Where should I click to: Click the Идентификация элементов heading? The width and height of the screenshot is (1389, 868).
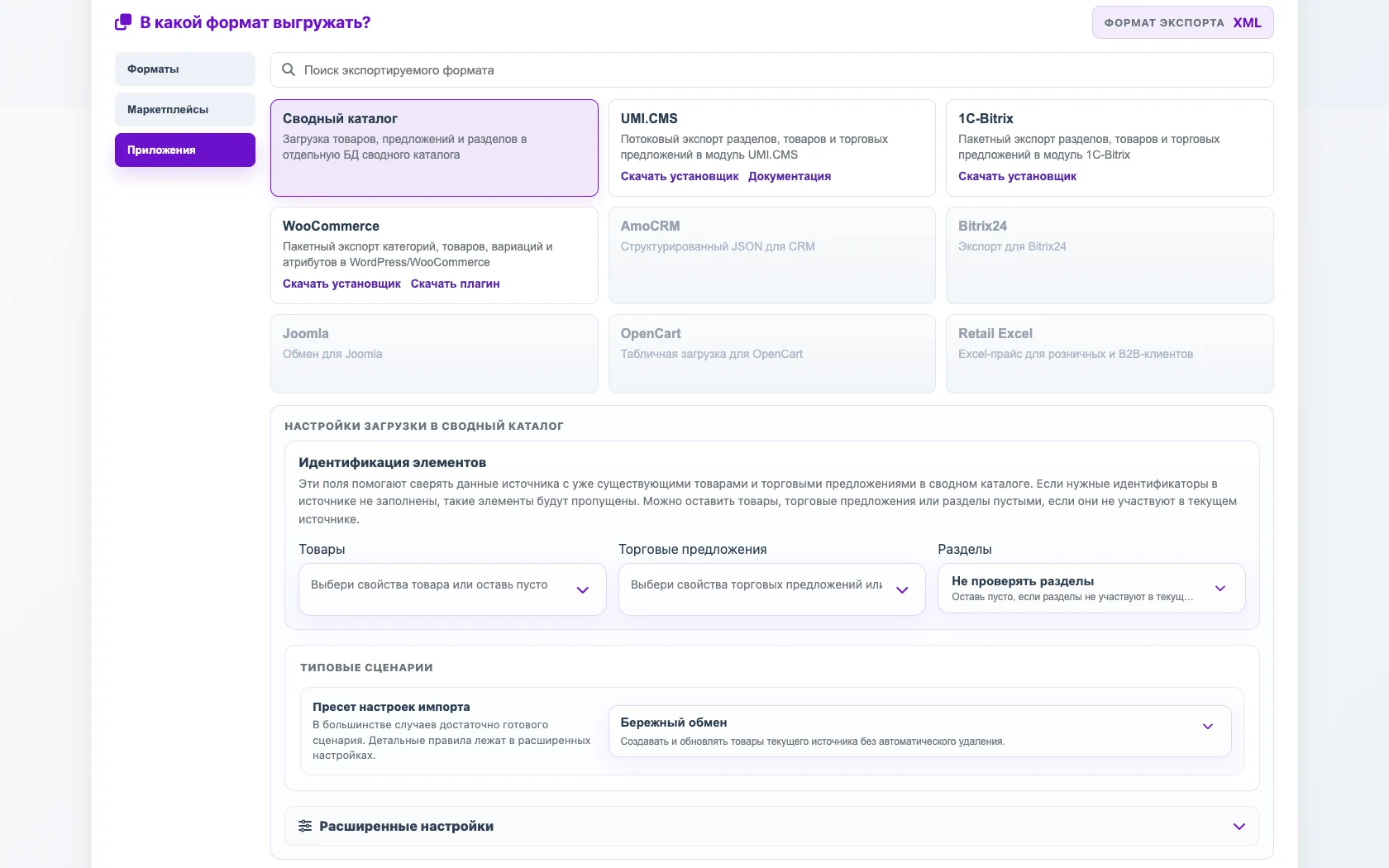(392, 463)
